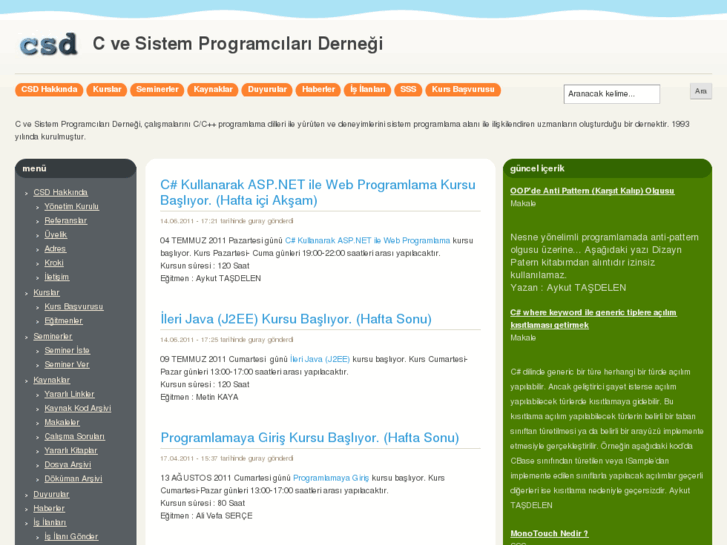Open Programlamaya Giriş Kursu Başlıyor headline
Image resolution: width=727 pixels, height=545 pixels.
coord(310,438)
